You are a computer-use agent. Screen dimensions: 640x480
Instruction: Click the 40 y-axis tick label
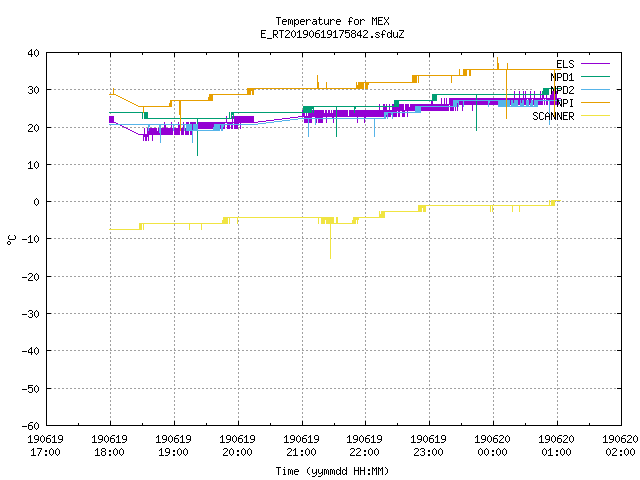pyautogui.click(x=33, y=53)
